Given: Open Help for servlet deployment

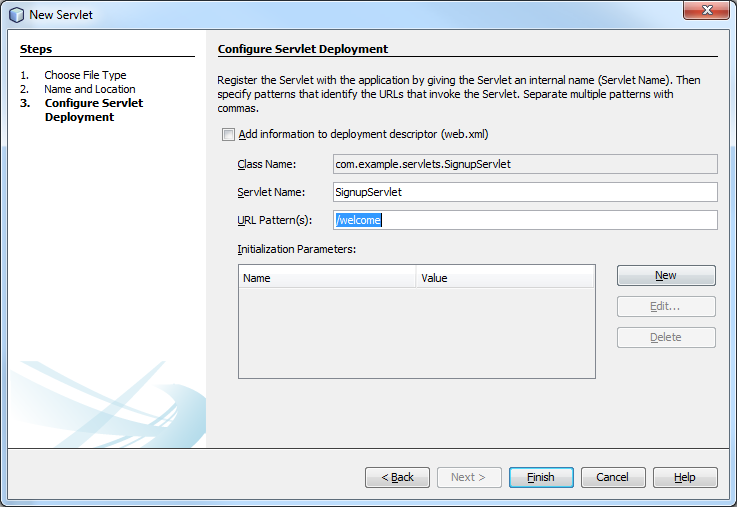Looking at the screenshot, I should click(x=685, y=477).
